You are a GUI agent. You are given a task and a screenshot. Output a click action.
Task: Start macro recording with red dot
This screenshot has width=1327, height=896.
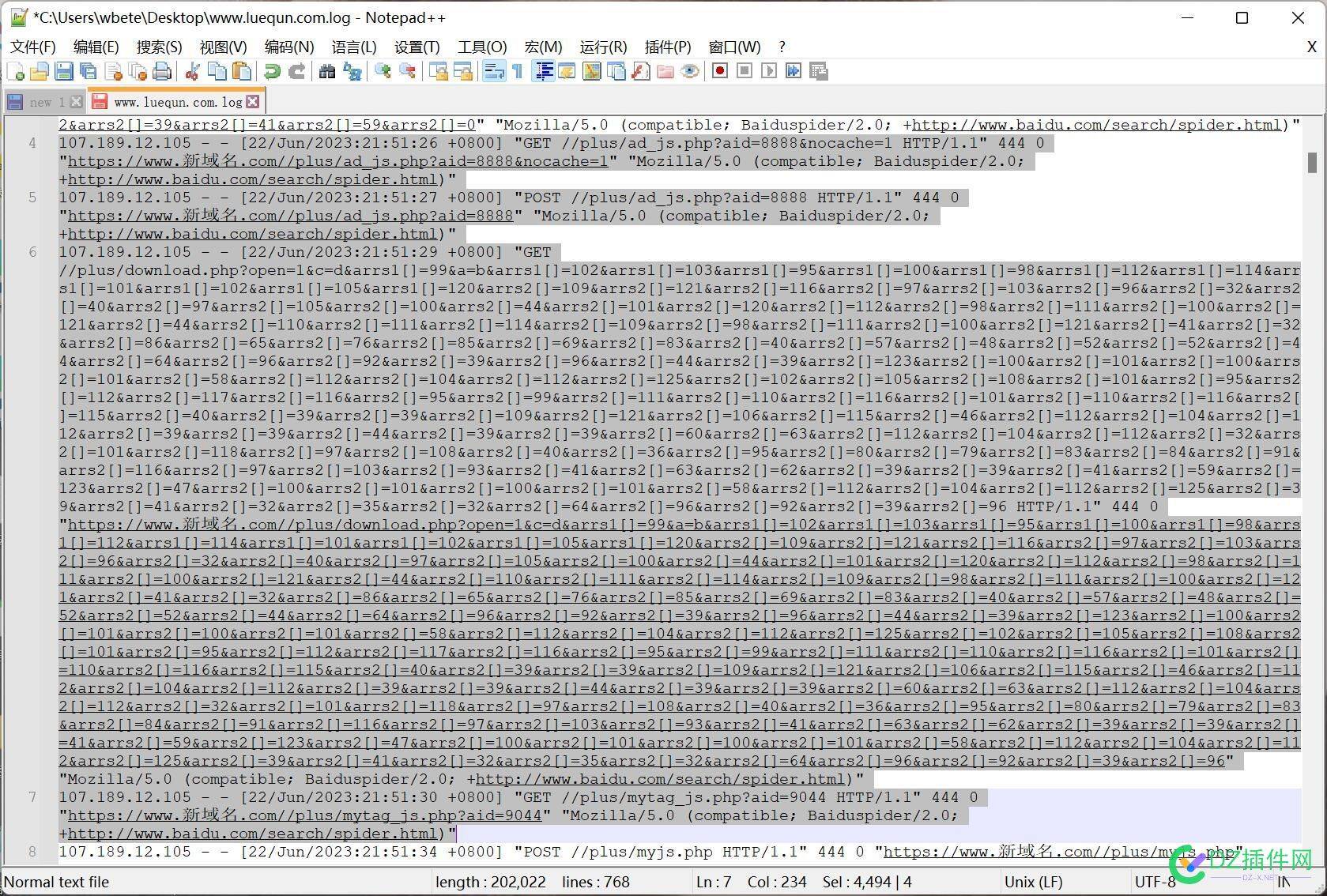(719, 72)
